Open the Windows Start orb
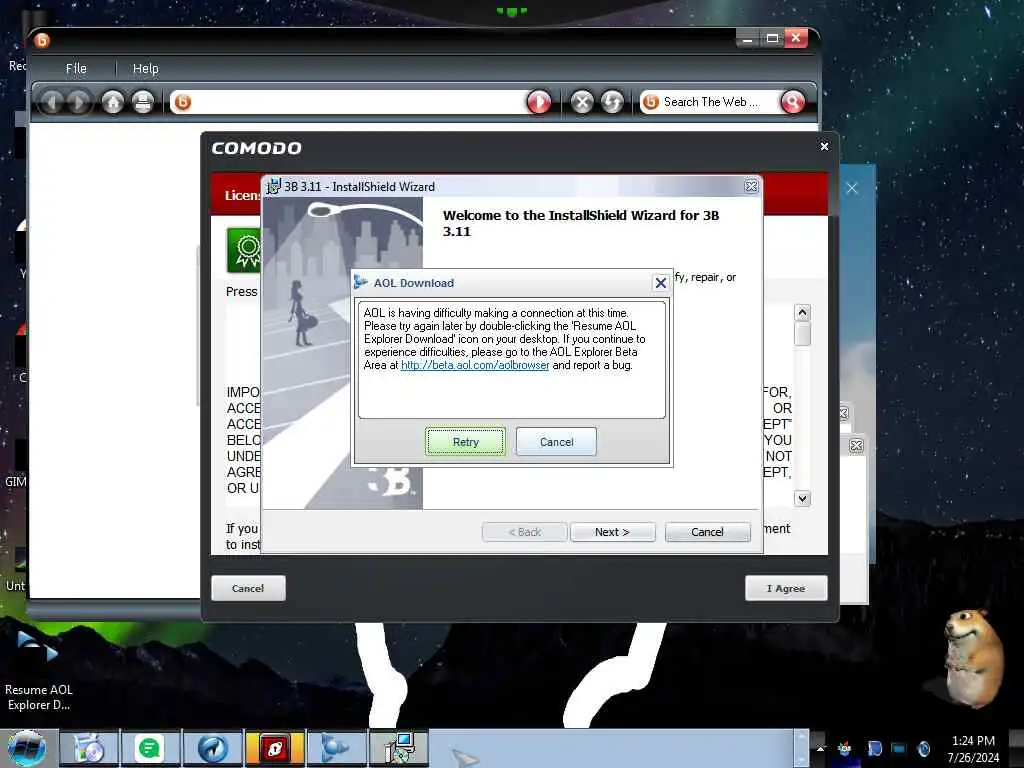The height and width of the screenshot is (768, 1024). pos(27,748)
